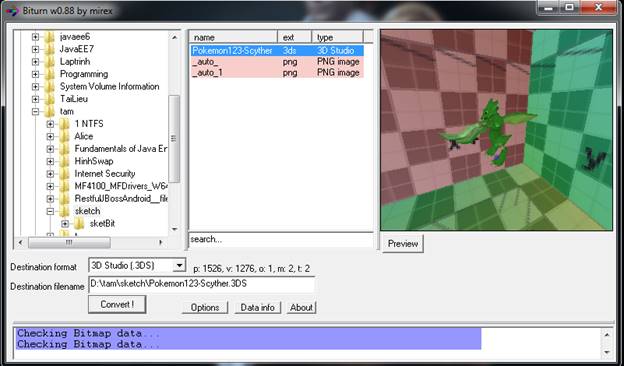The width and height of the screenshot is (624, 366).
Task: Open the Destination format dropdown
Action: pyautogui.click(x=179, y=265)
